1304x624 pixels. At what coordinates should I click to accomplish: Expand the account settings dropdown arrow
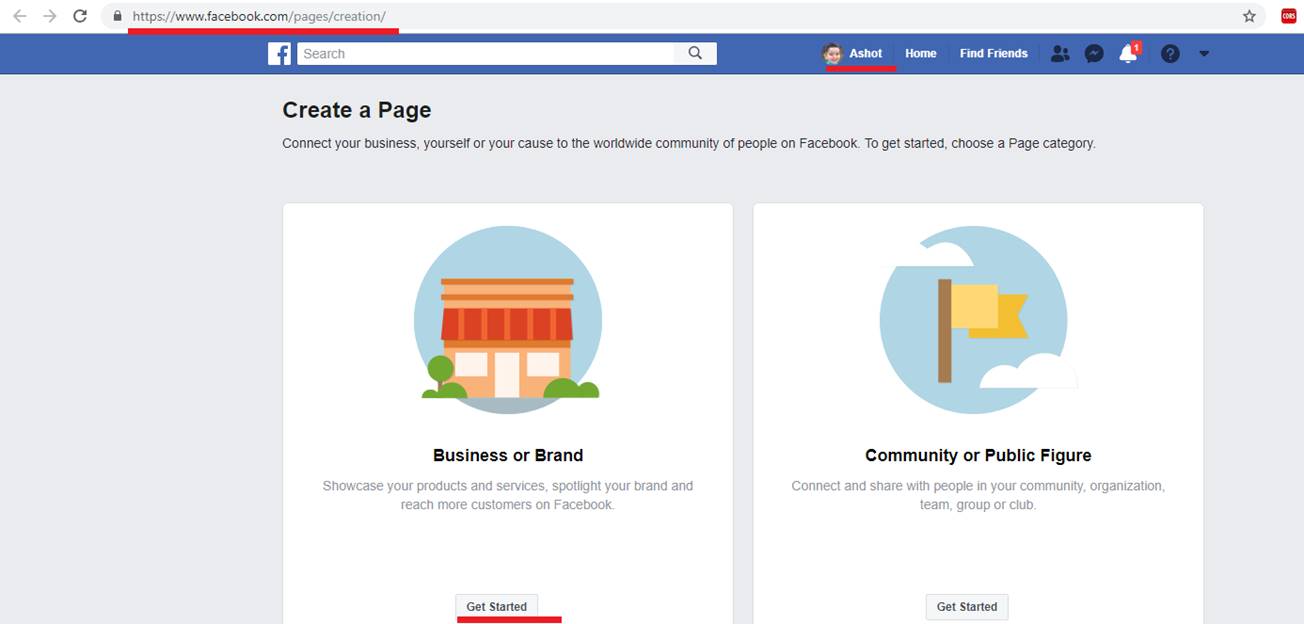[1204, 54]
